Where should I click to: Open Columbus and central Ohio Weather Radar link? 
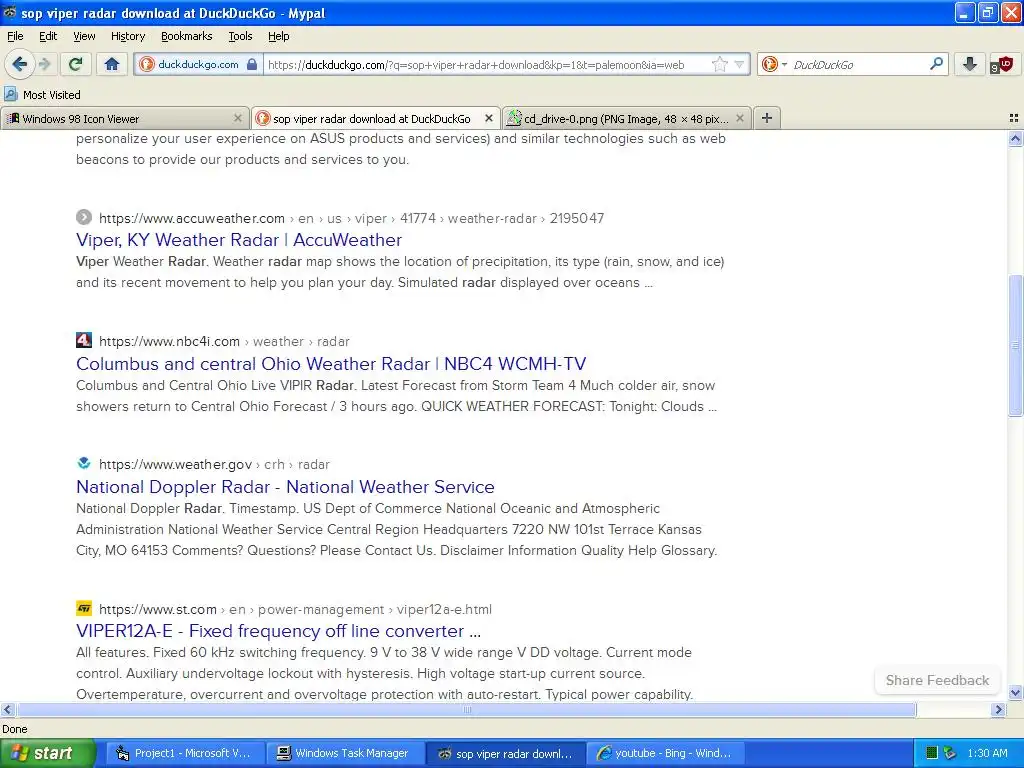tap(331, 364)
